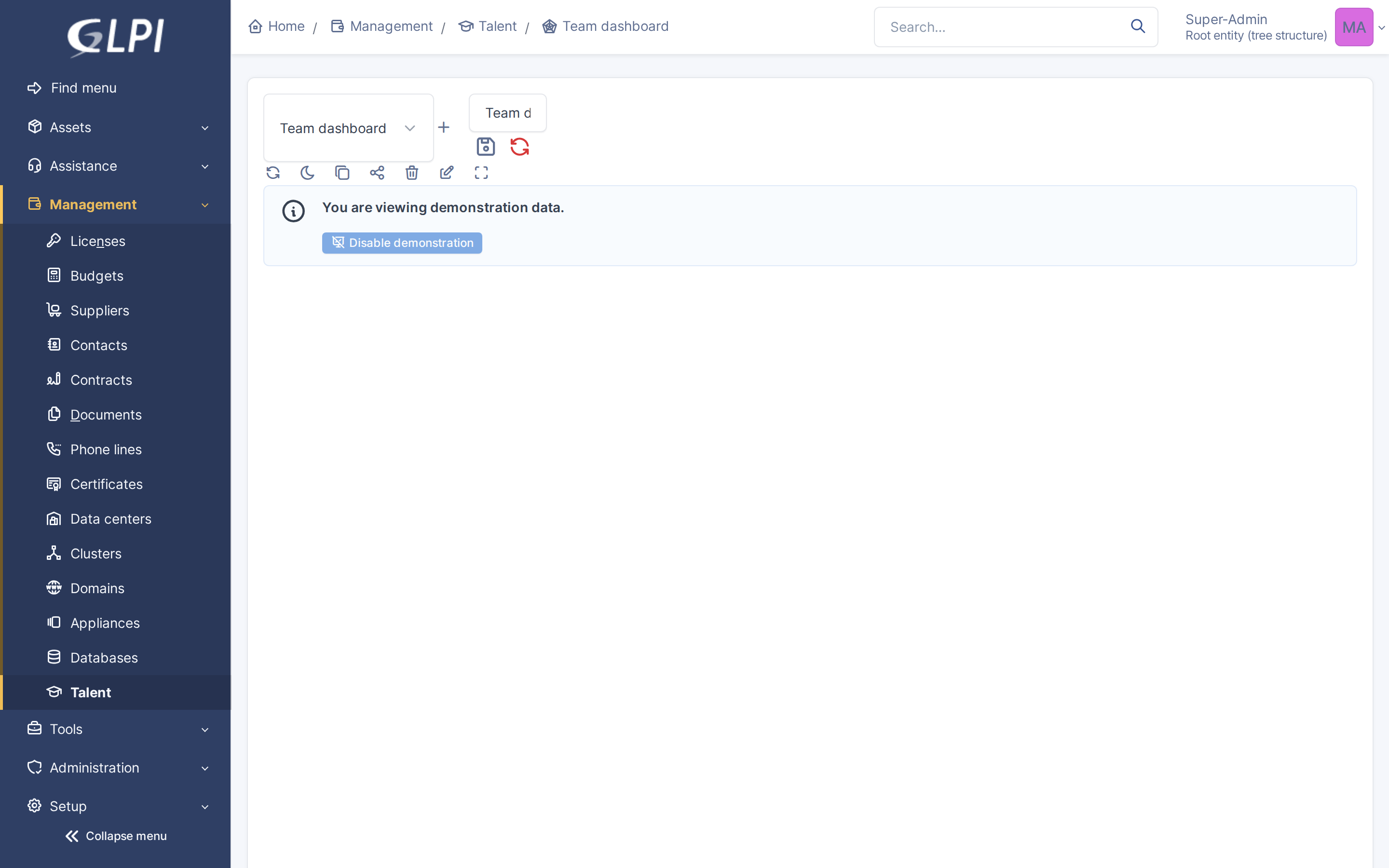Save the dashboard name

point(486,147)
